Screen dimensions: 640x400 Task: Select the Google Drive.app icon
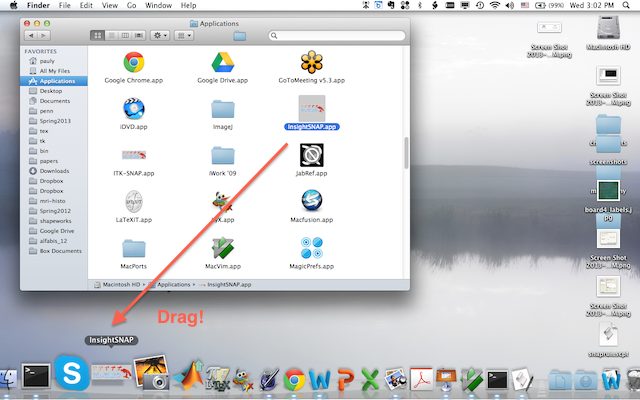[222, 62]
